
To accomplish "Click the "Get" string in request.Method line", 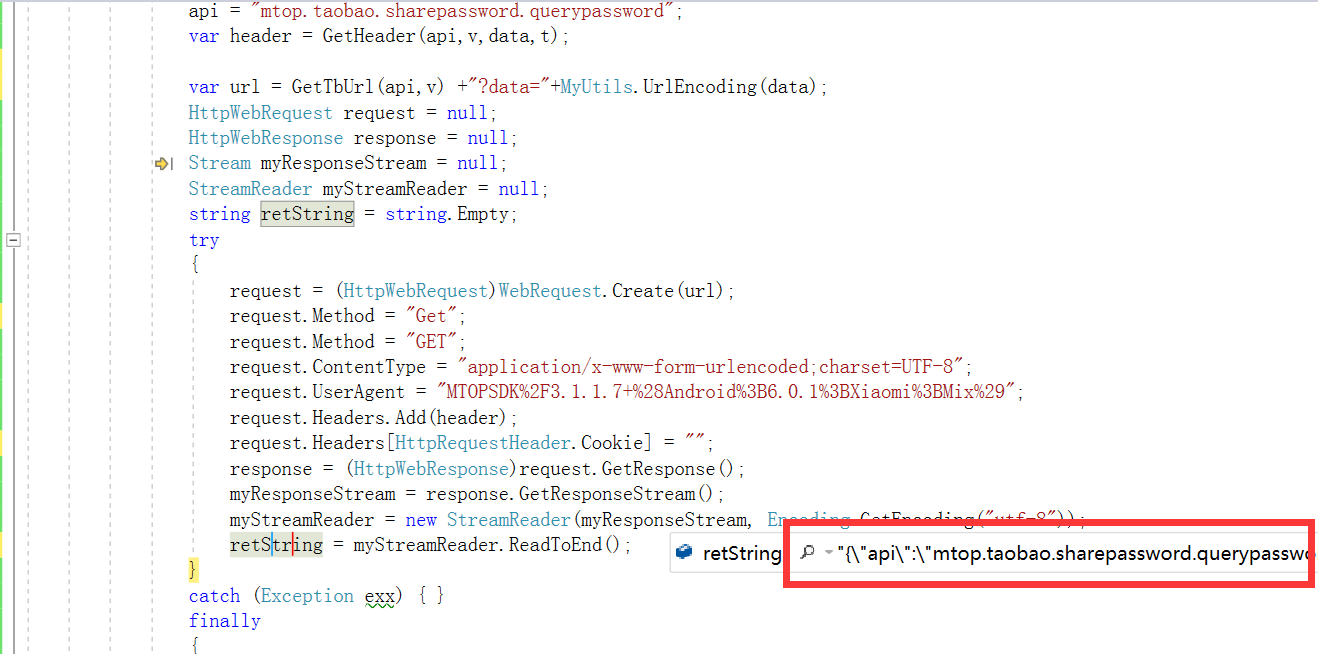I will [431, 316].
